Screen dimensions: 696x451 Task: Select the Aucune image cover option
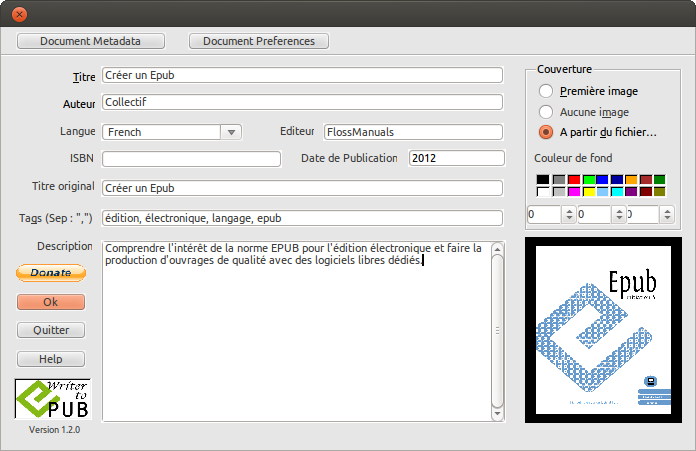coord(546,112)
